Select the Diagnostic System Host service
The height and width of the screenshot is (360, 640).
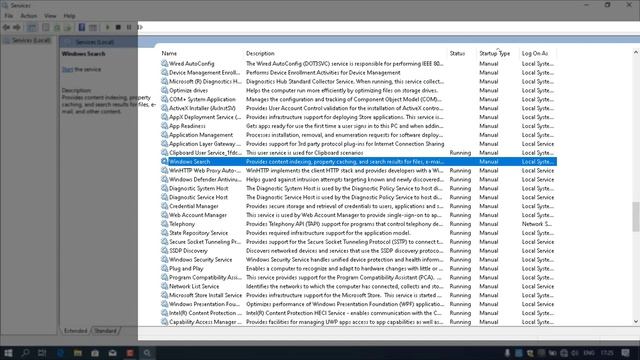[358, 188]
